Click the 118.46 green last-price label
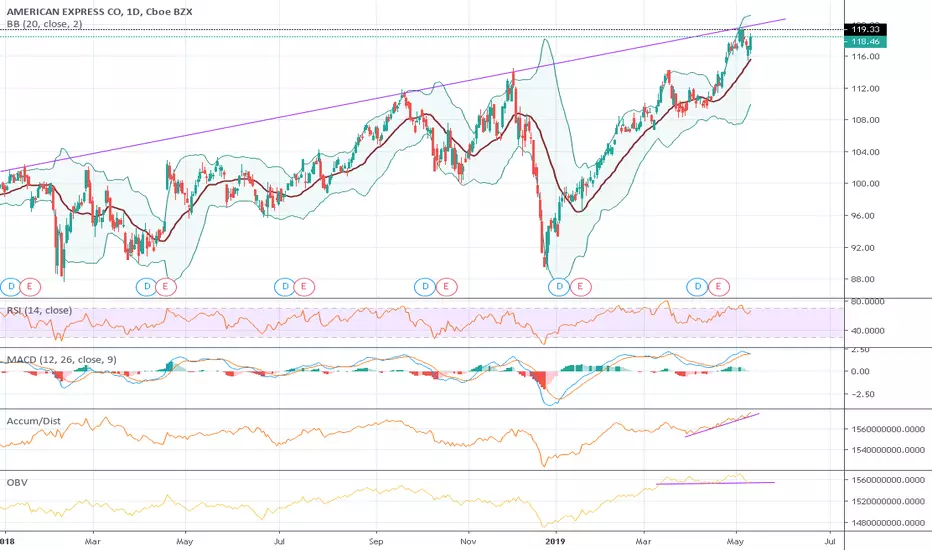The width and height of the screenshot is (932, 550). [x=865, y=42]
